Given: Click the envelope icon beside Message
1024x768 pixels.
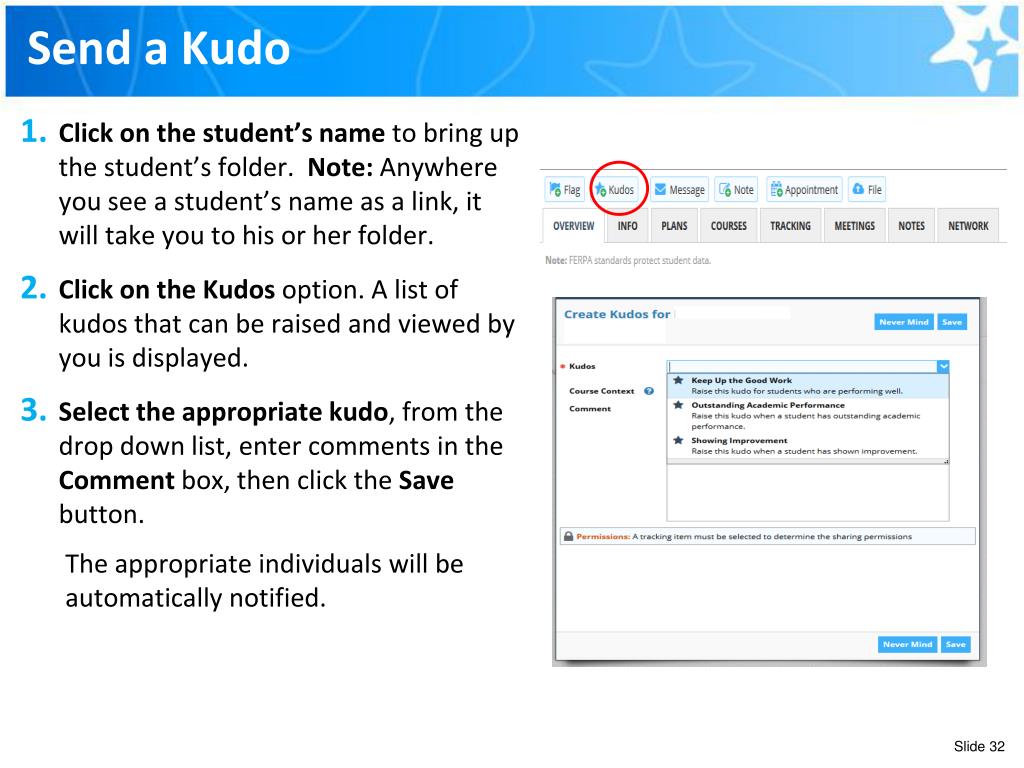Looking at the screenshot, I should tap(660, 189).
